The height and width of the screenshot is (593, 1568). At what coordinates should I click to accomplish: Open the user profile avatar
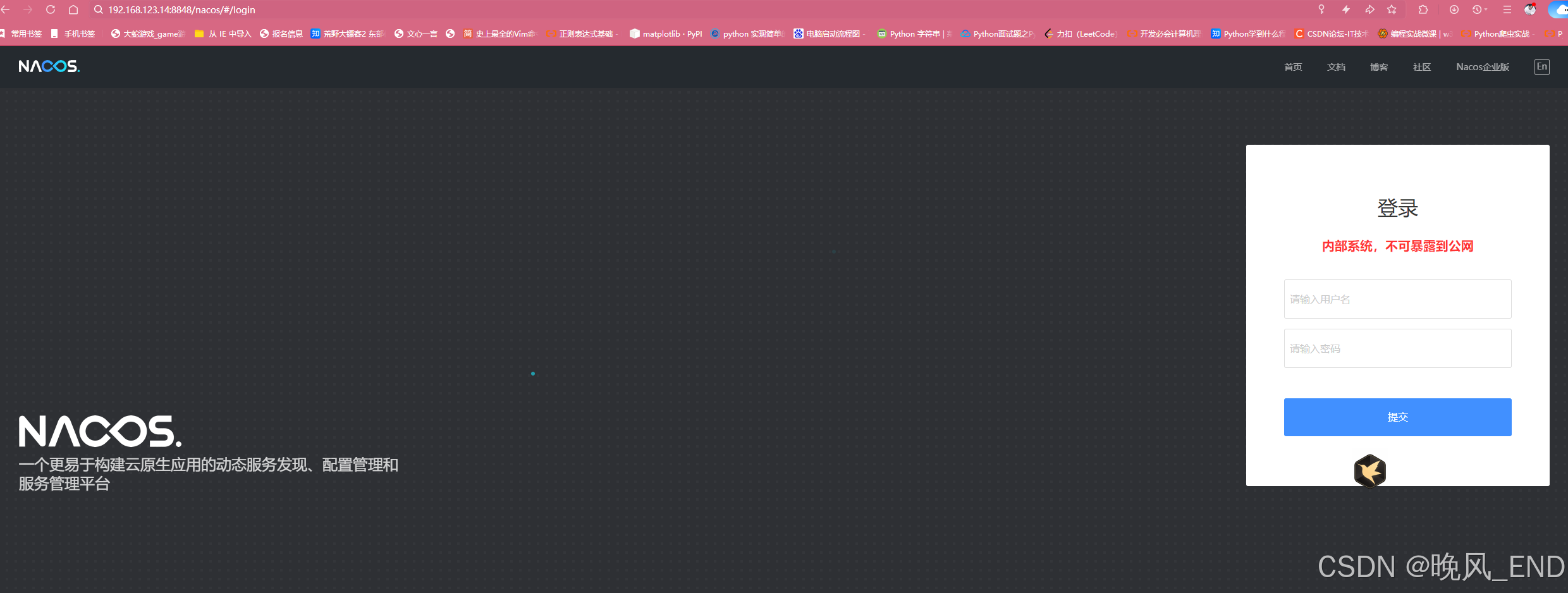(1530, 9)
